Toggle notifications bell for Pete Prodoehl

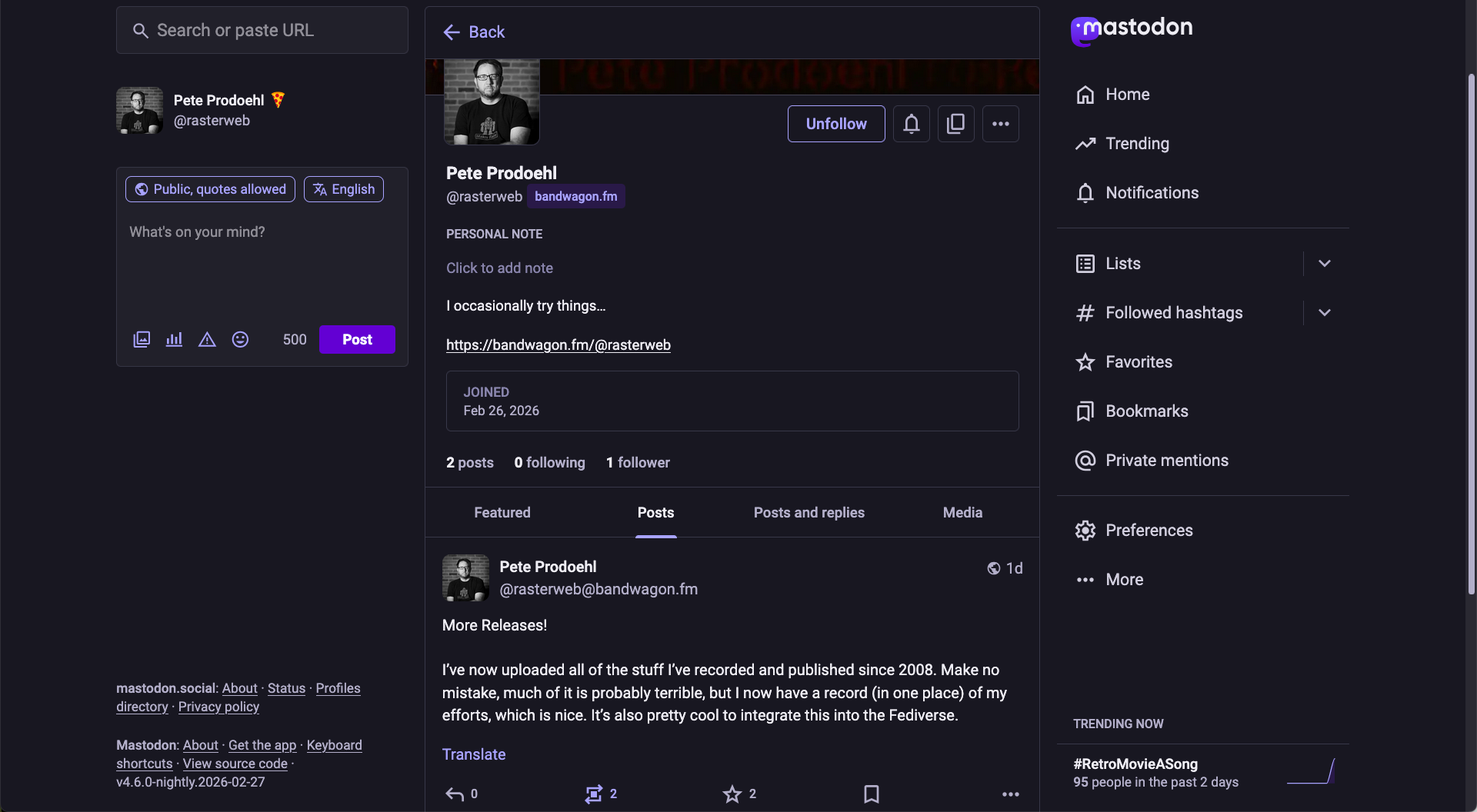click(x=911, y=123)
